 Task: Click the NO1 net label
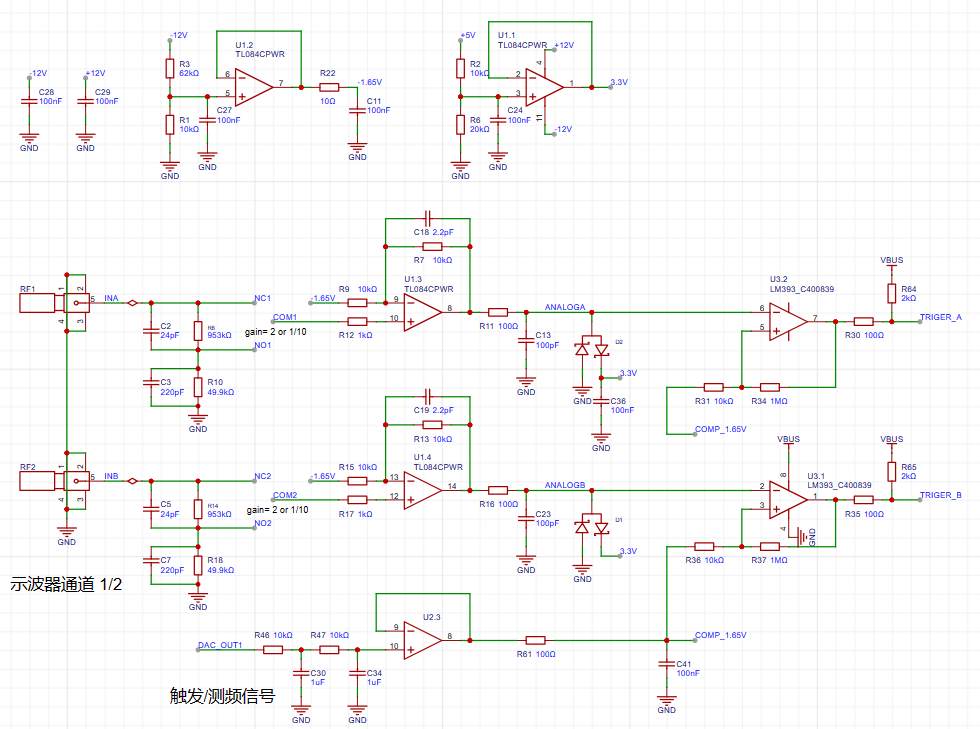click(262, 345)
